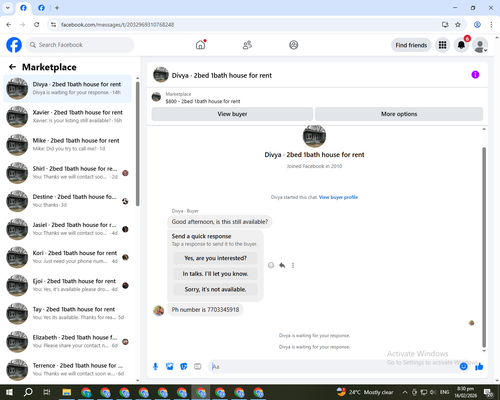Open the View buyer profile link

coord(338,197)
